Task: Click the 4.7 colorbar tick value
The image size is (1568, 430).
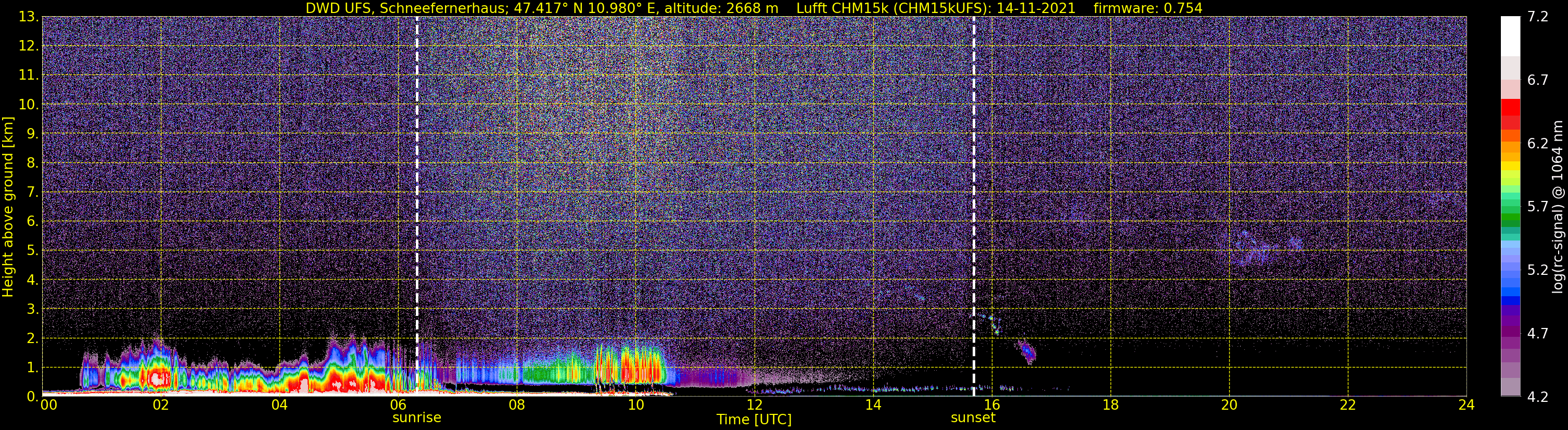Action: 1538,334
